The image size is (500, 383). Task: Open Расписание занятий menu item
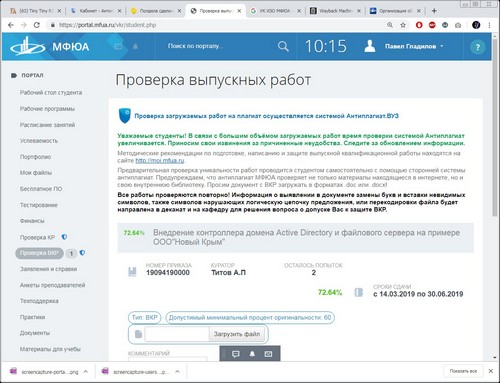(47, 125)
